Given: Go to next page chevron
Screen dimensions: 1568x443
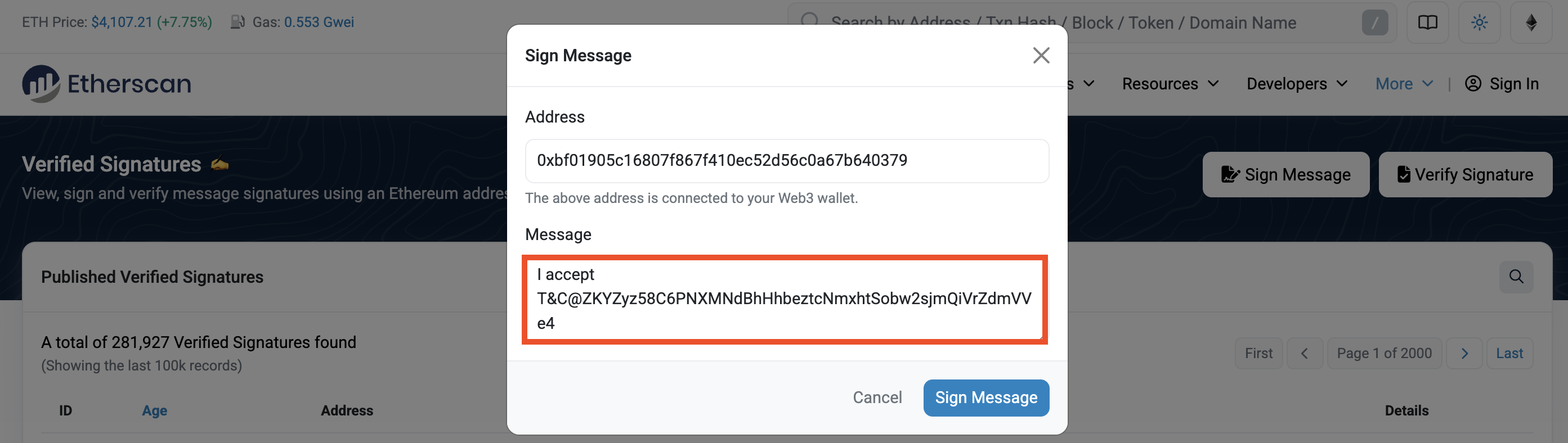Looking at the screenshot, I should click(1464, 353).
